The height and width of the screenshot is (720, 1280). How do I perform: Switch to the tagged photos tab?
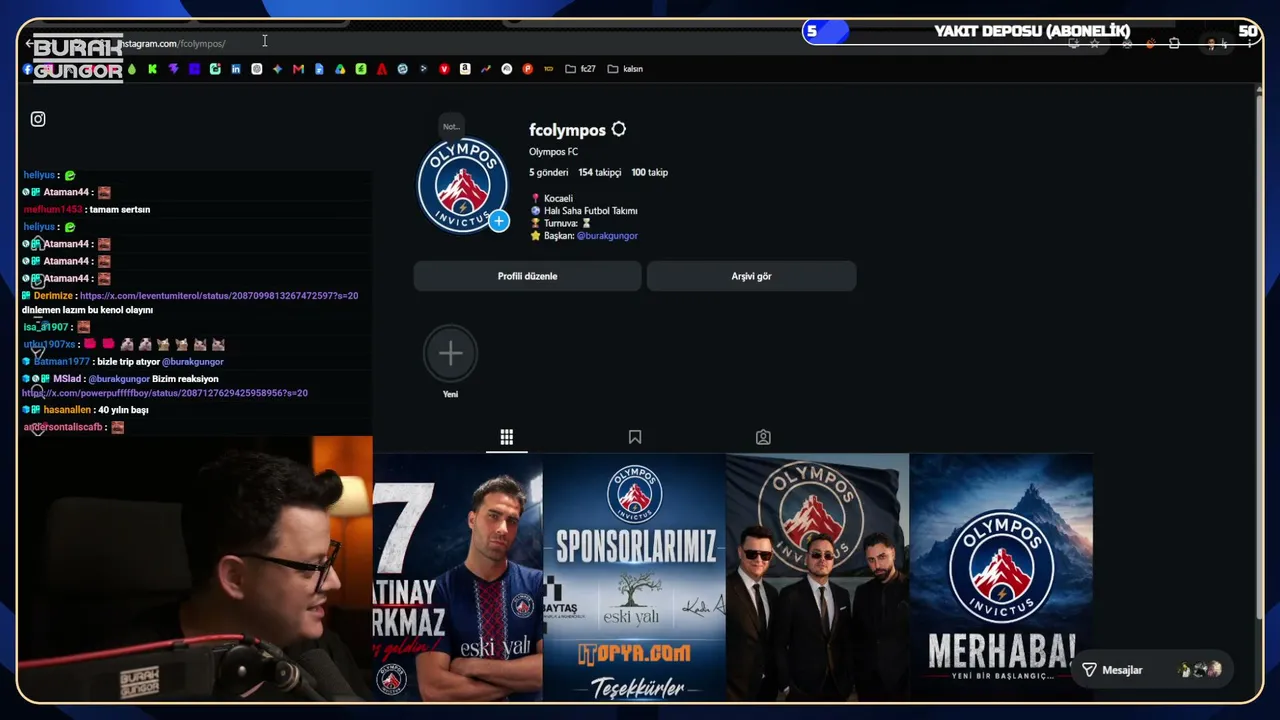pyautogui.click(x=763, y=437)
